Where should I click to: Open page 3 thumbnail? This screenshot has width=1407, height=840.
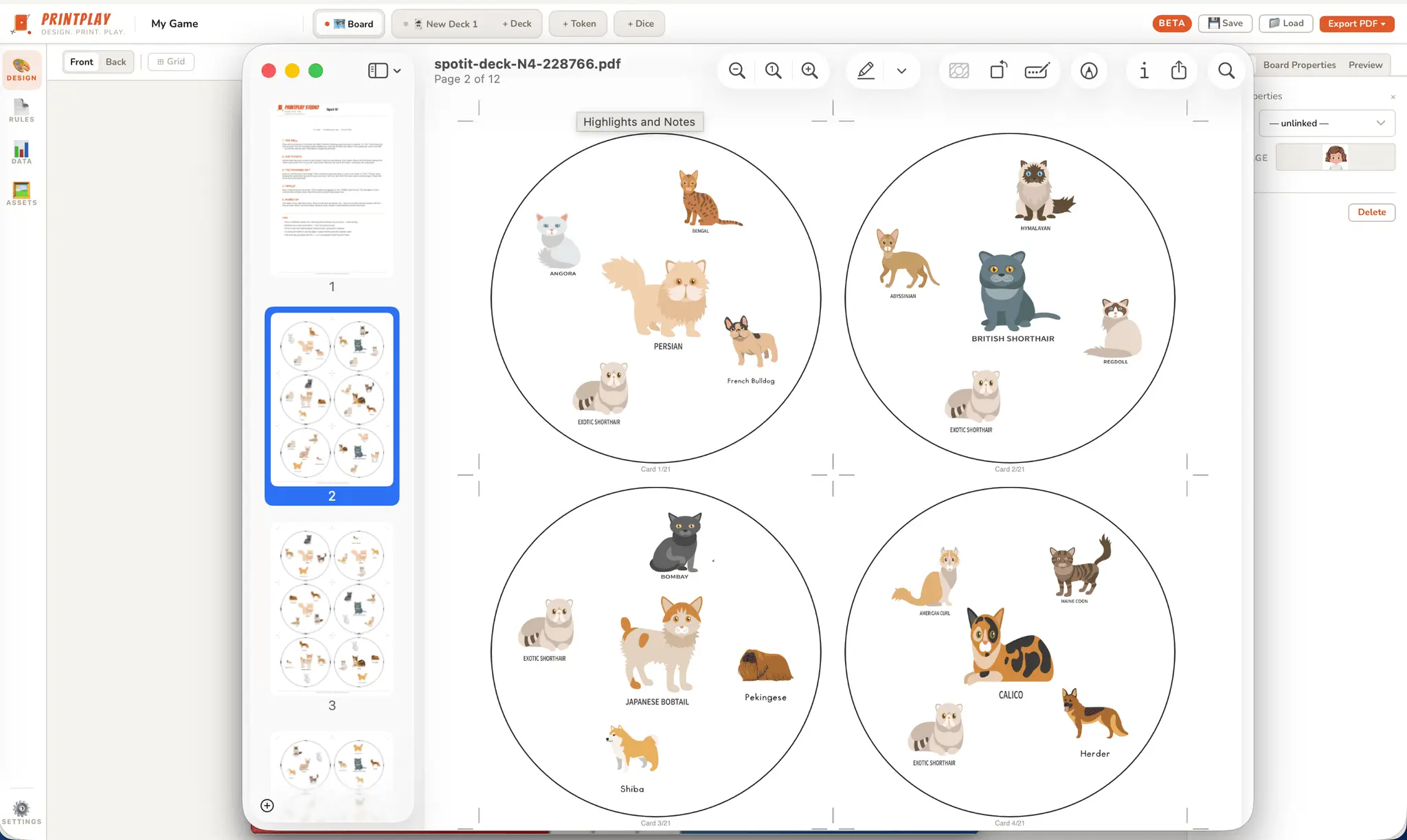332,609
